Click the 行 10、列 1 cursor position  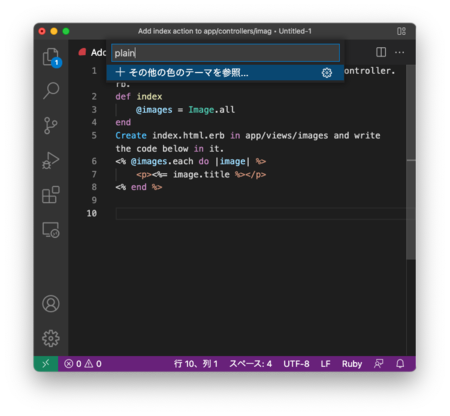pyautogui.click(x=196, y=364)
